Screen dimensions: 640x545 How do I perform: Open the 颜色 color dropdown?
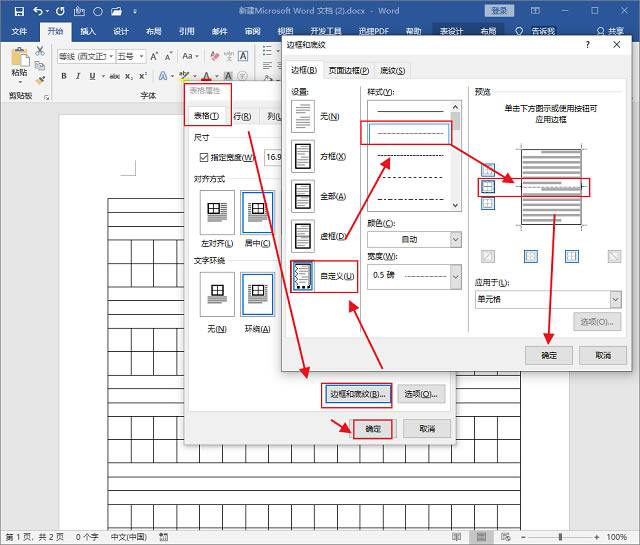tap(414, 239)
